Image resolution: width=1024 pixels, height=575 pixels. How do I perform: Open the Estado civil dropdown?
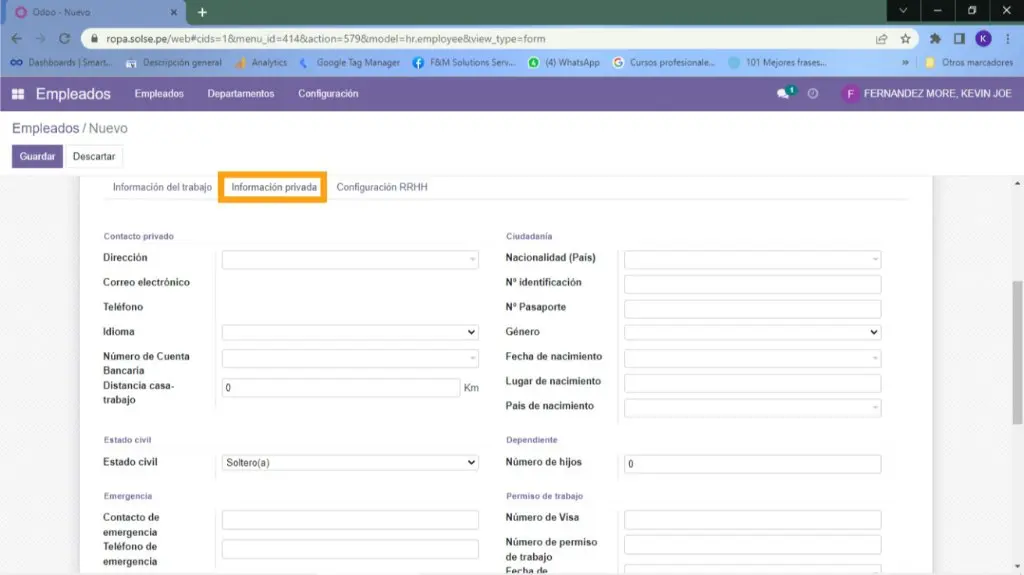[350, 463]
